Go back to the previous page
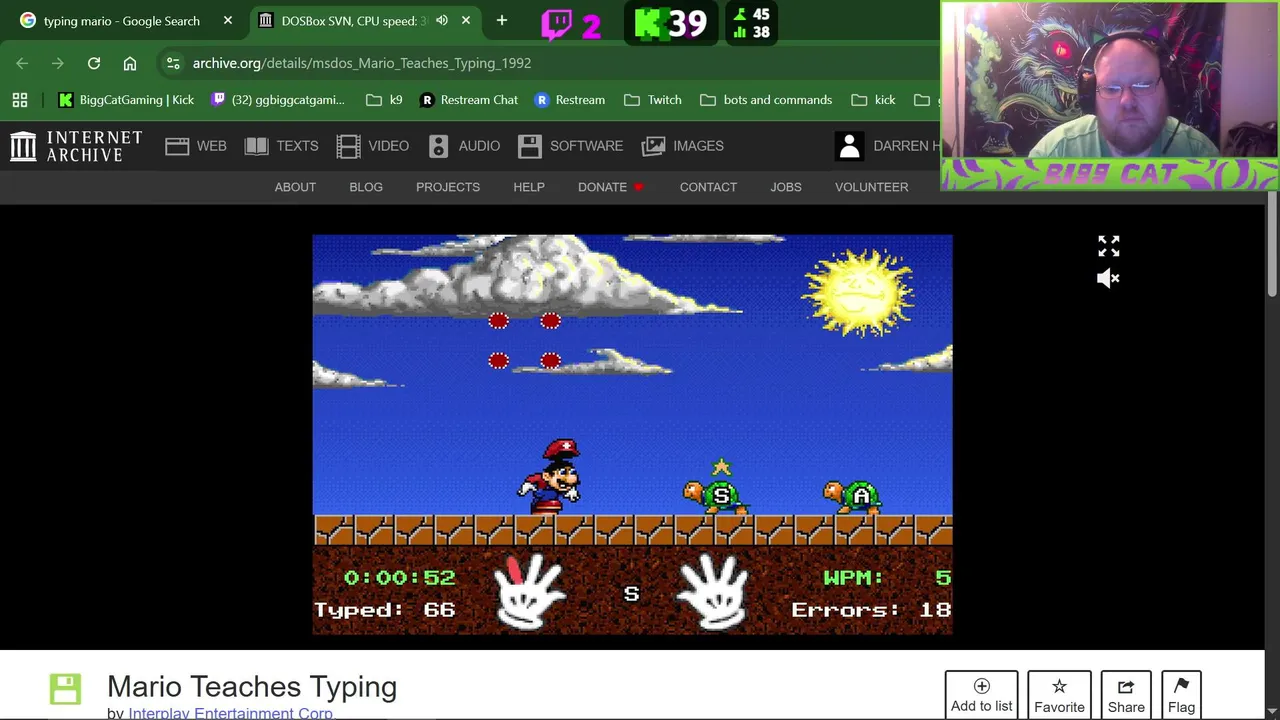This screenshot has height=720, width=1280. click(x=22, y=63)
